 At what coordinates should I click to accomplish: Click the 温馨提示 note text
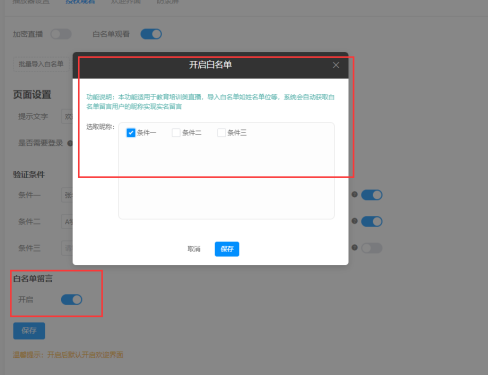click(68, 355)
